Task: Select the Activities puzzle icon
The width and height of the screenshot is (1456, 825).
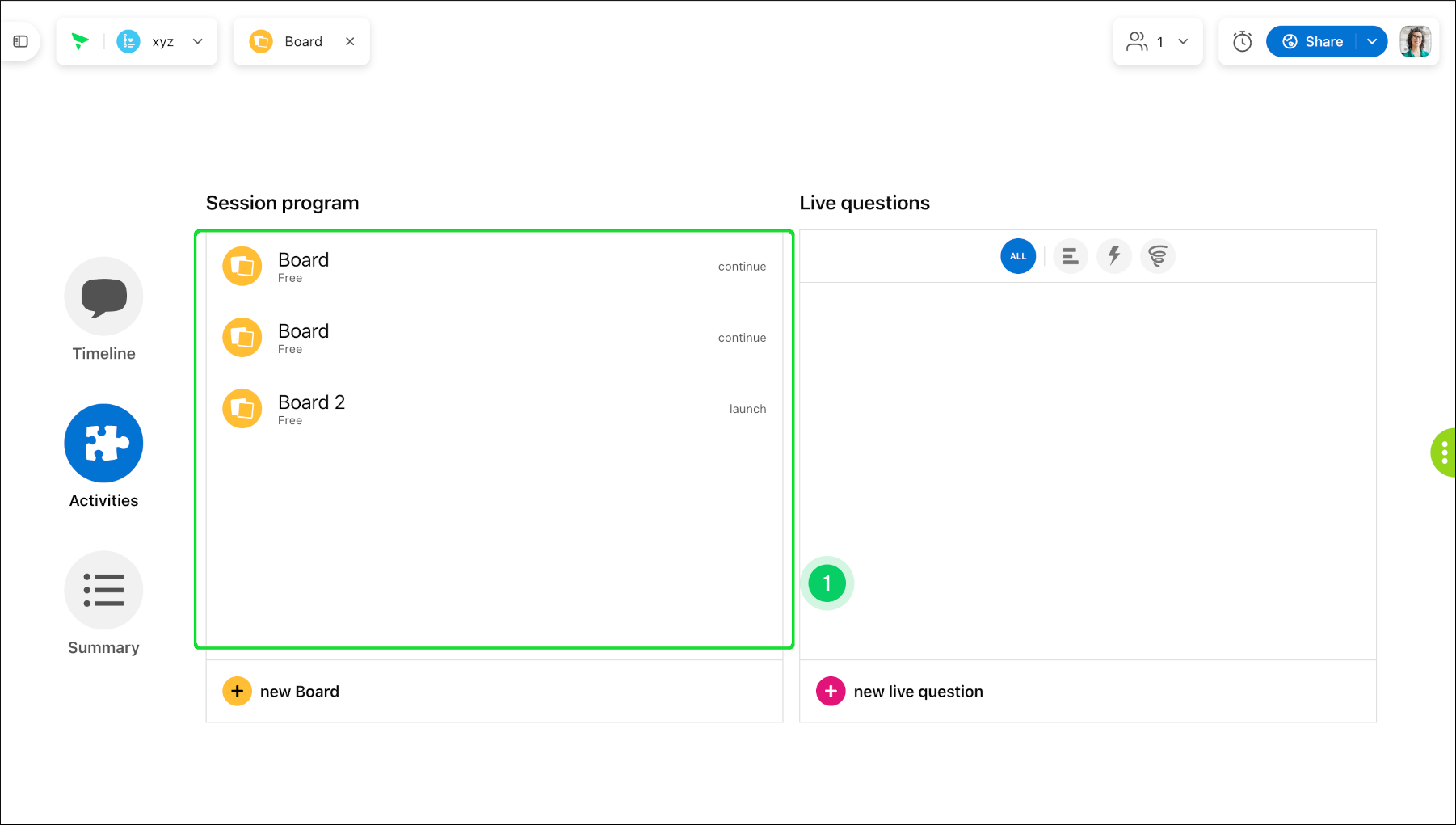Action: 103,443
